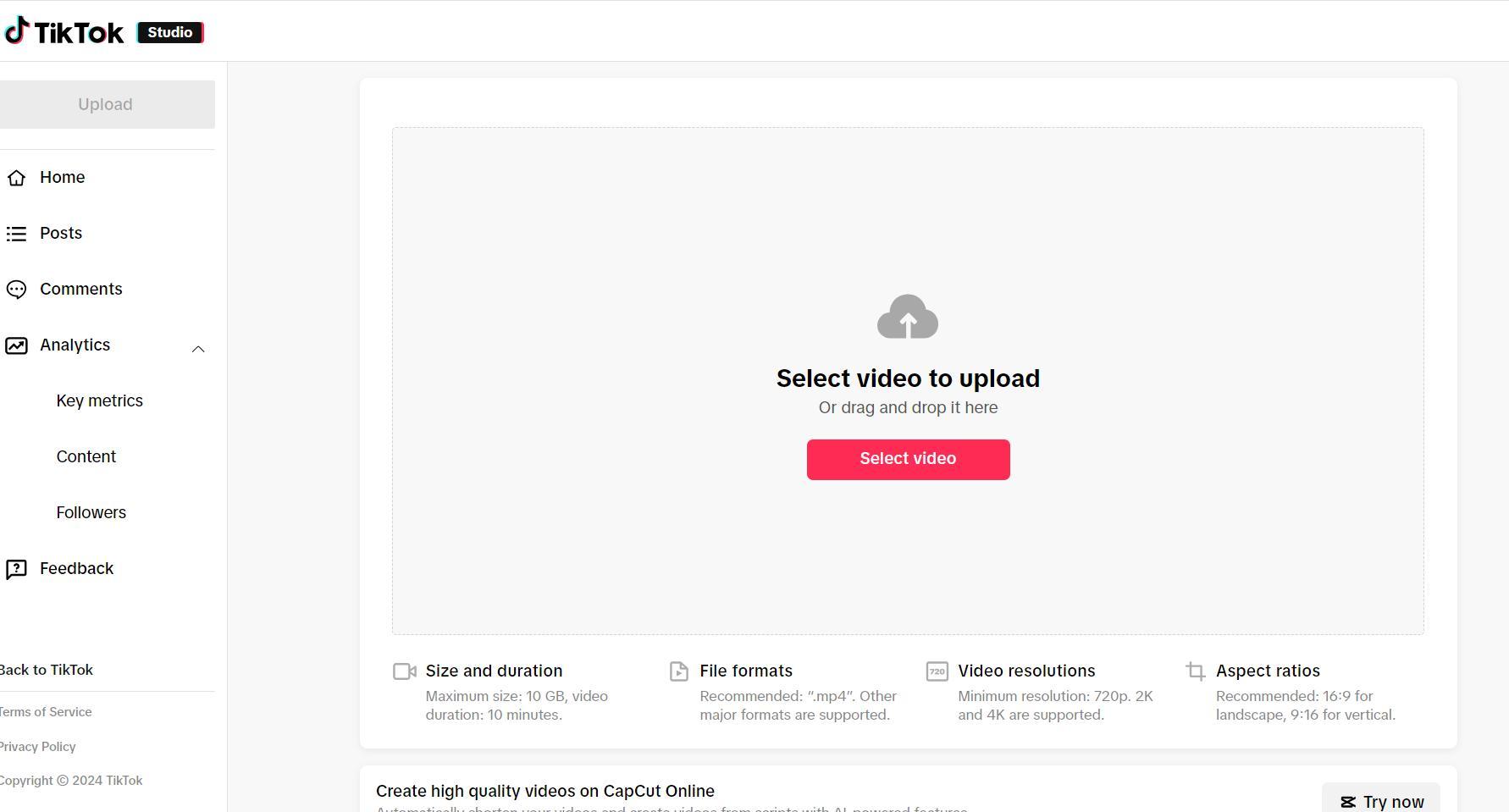Screen dimensions: 1509x812
Task: Click the 'File formats' heading
Action: pyautogui.click(x=746, y=671)
